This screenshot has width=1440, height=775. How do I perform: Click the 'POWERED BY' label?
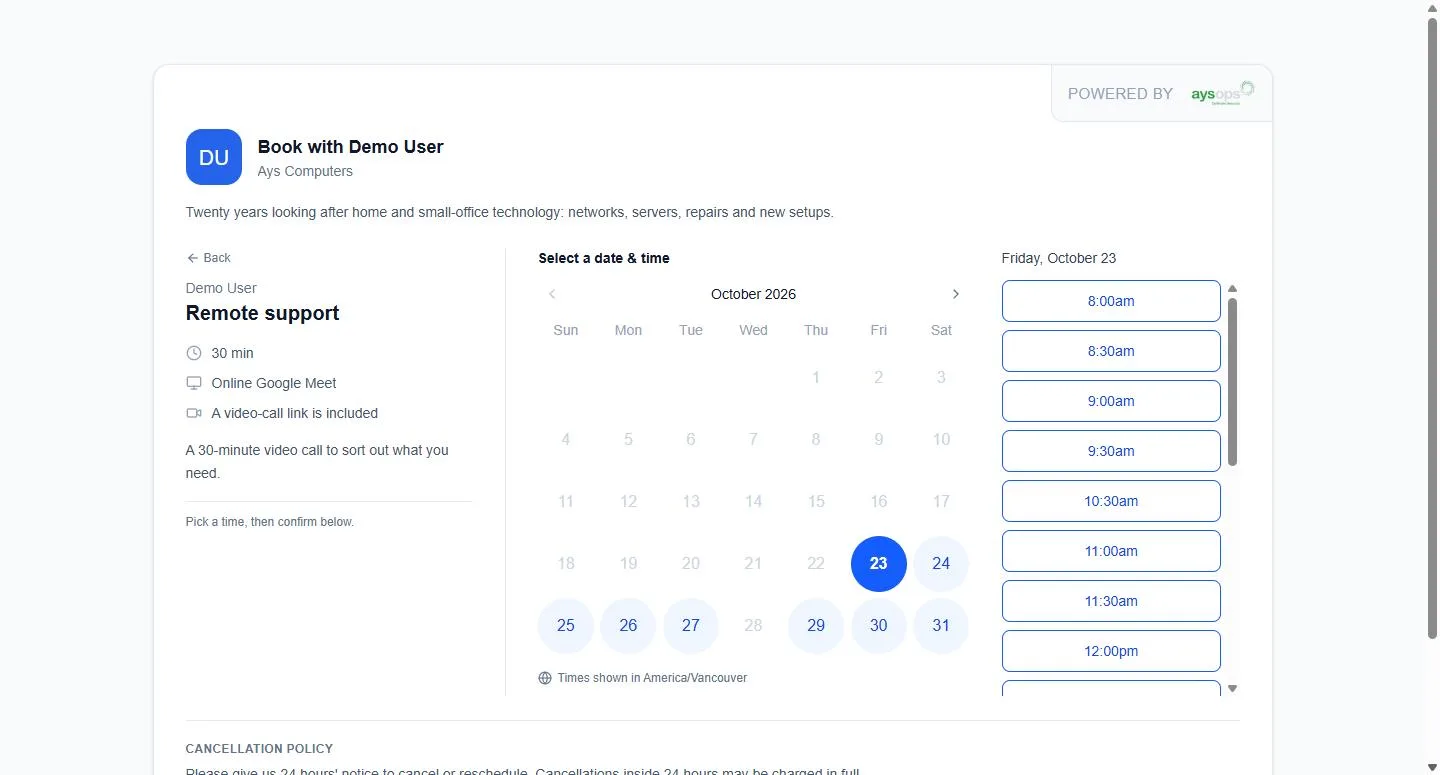1120,94
